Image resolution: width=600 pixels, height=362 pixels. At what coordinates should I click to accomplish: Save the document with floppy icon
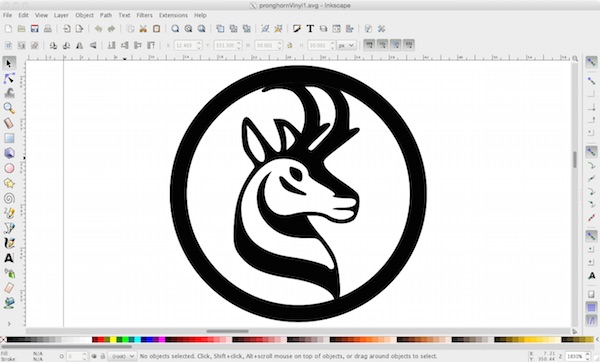click(x=34, y=29)
